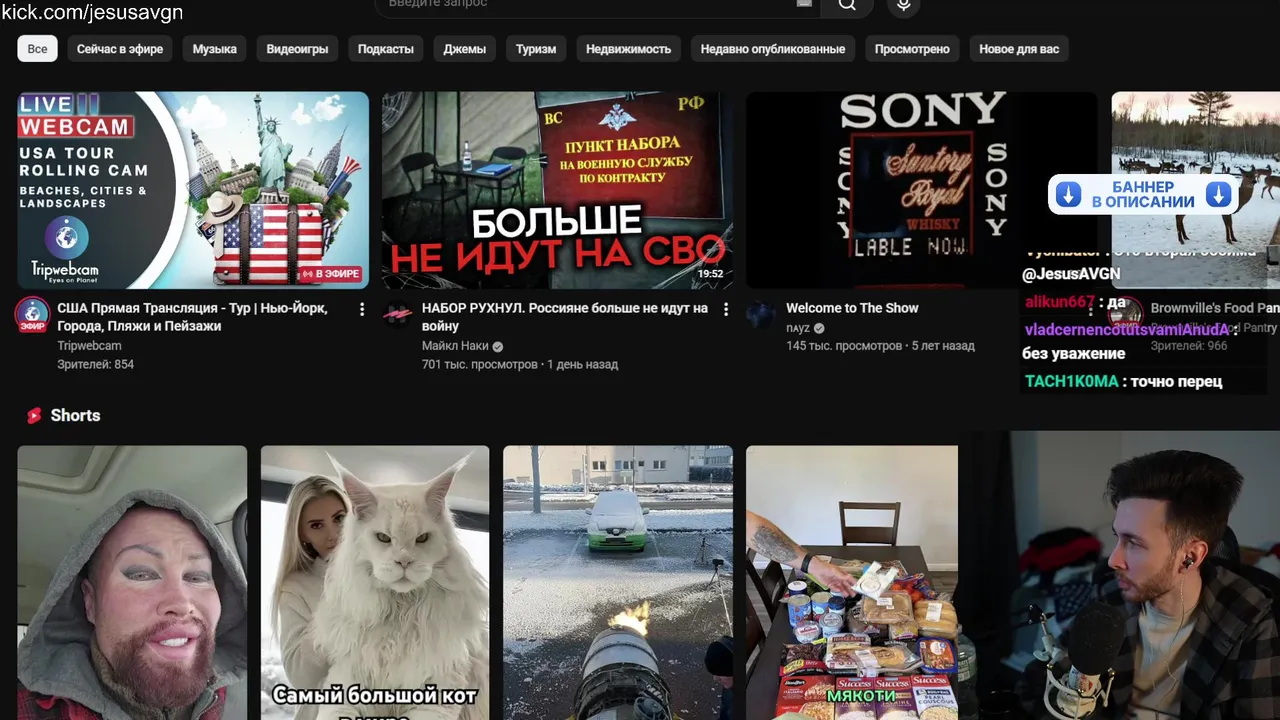Select the Новое для вас chip
The height and width of the screenshot is (720, 1280).
(x=1019, y=49)
